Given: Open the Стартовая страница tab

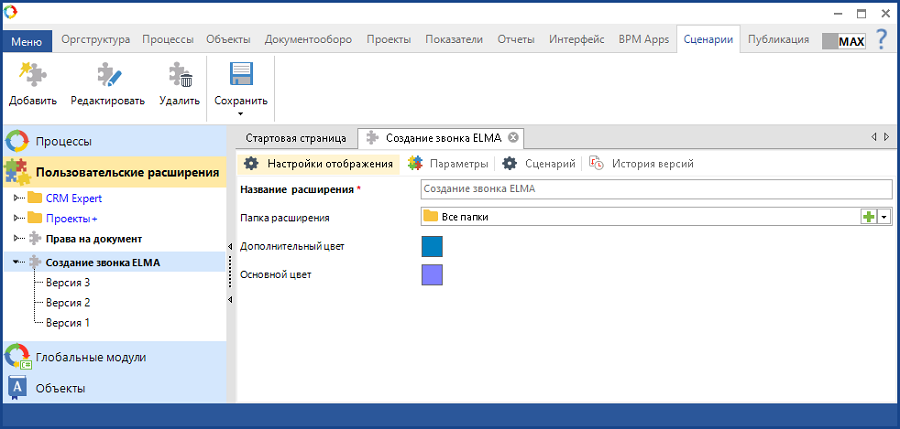Looking at the screenshot, I should click(x=295, y=137).
